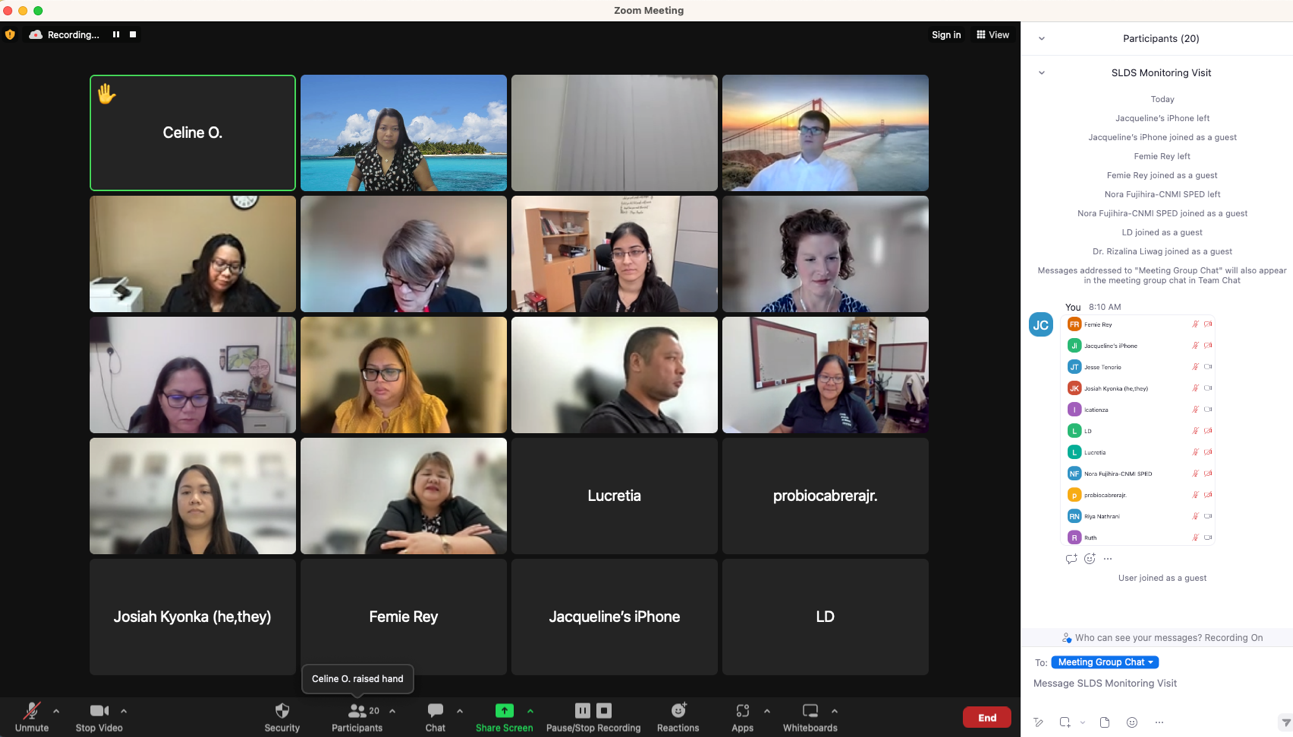Viewport: 1293px width, 737px height.
Task: Pause recording via top-left indicator
Action: pyautogui.click(x=116, y=34)
